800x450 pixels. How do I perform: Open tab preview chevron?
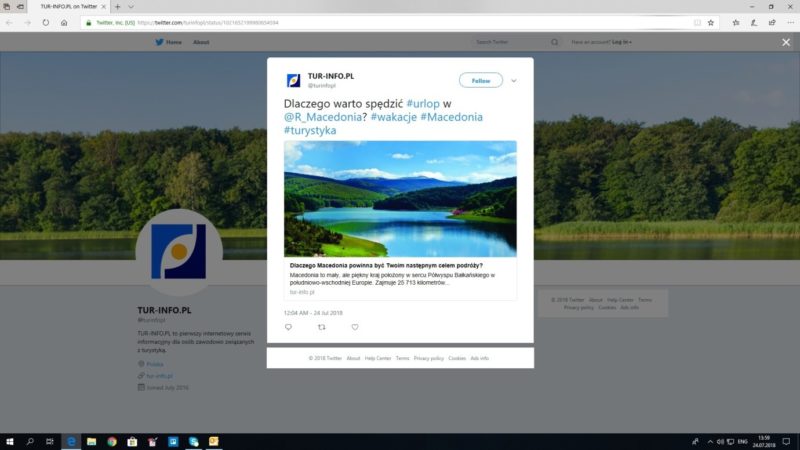[131, 7]
